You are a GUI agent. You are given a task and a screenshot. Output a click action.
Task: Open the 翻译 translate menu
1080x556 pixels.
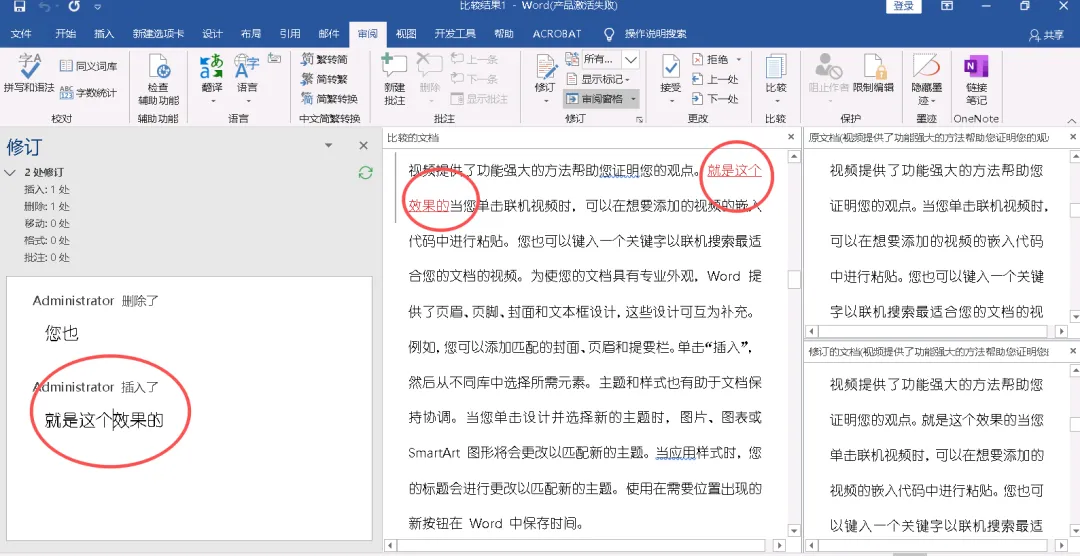(212, 80)
